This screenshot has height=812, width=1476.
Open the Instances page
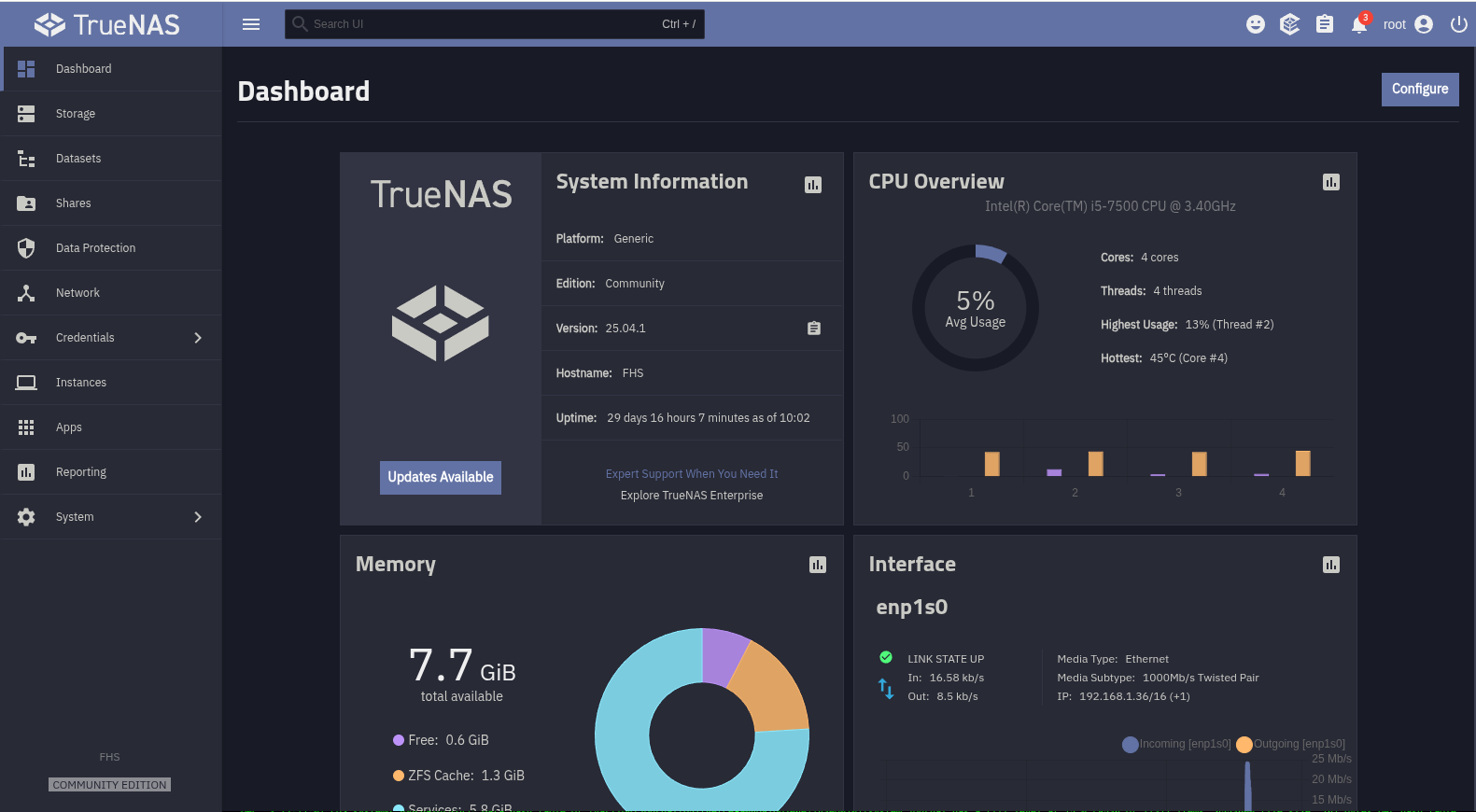click(111, 383)
